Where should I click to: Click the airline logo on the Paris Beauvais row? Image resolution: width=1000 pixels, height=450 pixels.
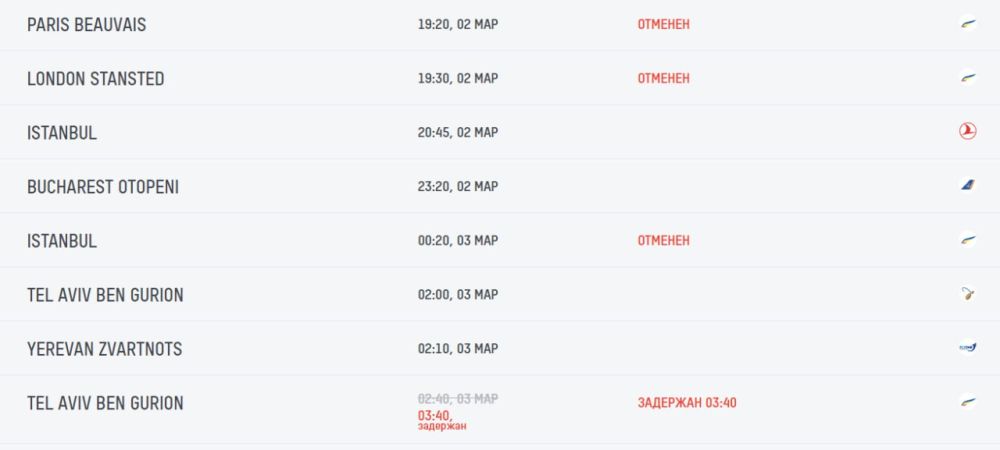click(967, 24)
